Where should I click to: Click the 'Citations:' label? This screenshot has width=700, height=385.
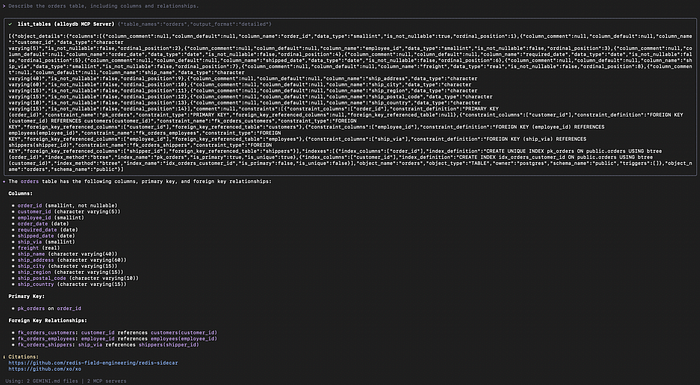point(24,357)
